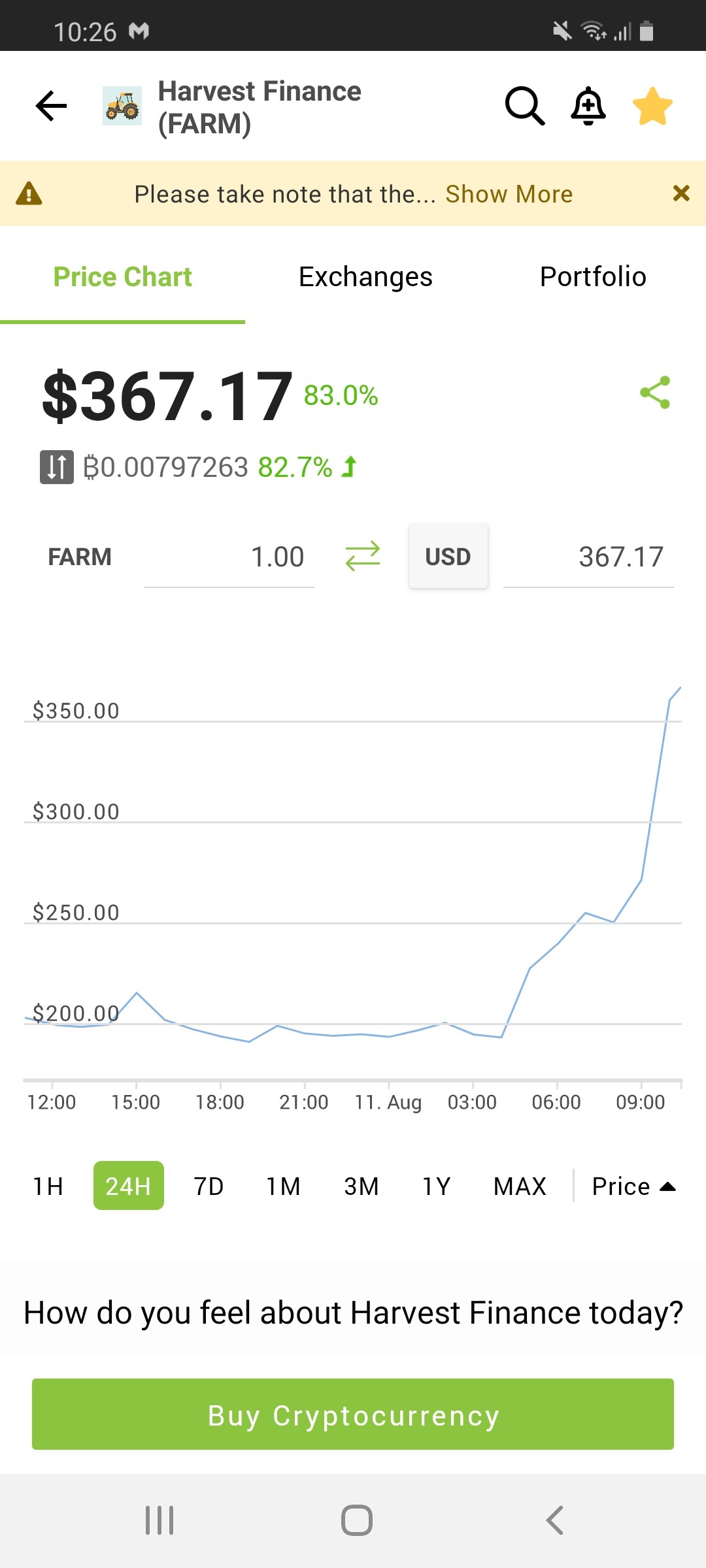Add price alert via bell icon
Image resolution: width=706 pixels, height=1568 pixels.
point(588,106)
